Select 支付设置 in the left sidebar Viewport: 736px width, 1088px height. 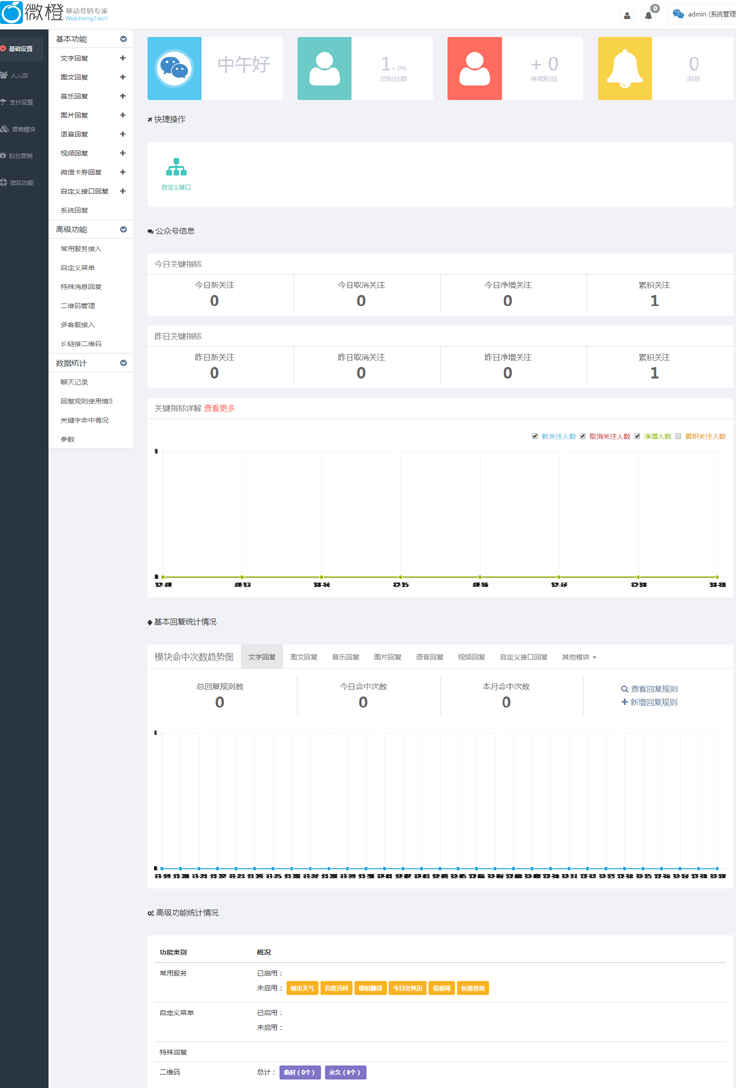(22, 102)
